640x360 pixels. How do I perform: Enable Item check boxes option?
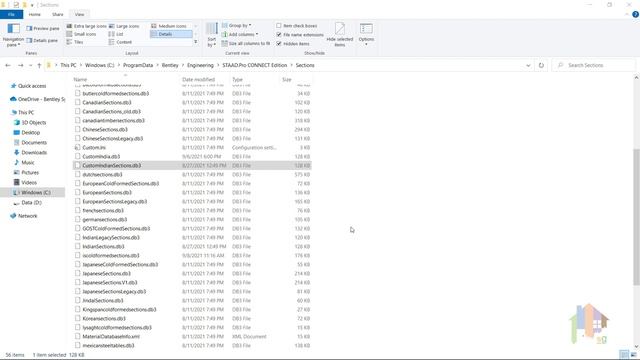tap(279, 26)
